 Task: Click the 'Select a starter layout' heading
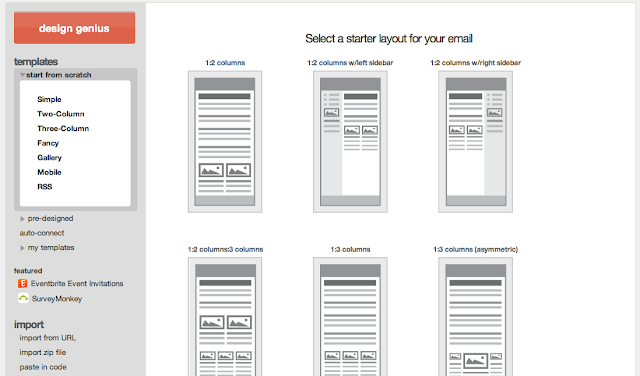(389, 39)
